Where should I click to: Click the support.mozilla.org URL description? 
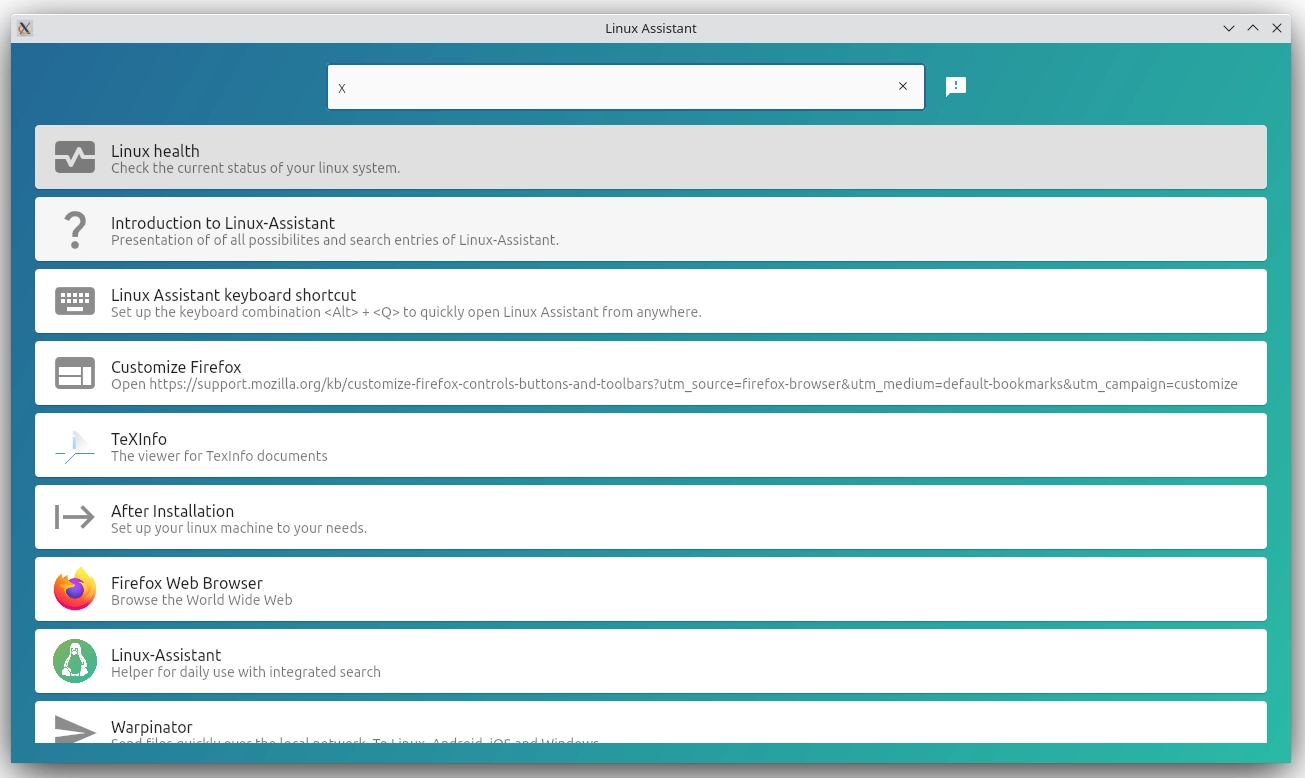tap(674, 384)
